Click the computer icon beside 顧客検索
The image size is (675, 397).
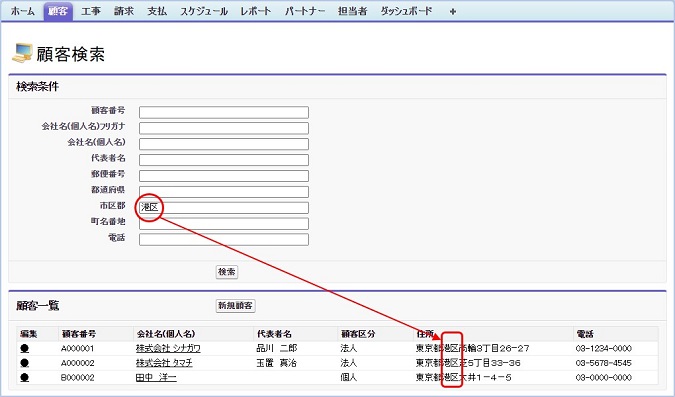click(22, 53)
